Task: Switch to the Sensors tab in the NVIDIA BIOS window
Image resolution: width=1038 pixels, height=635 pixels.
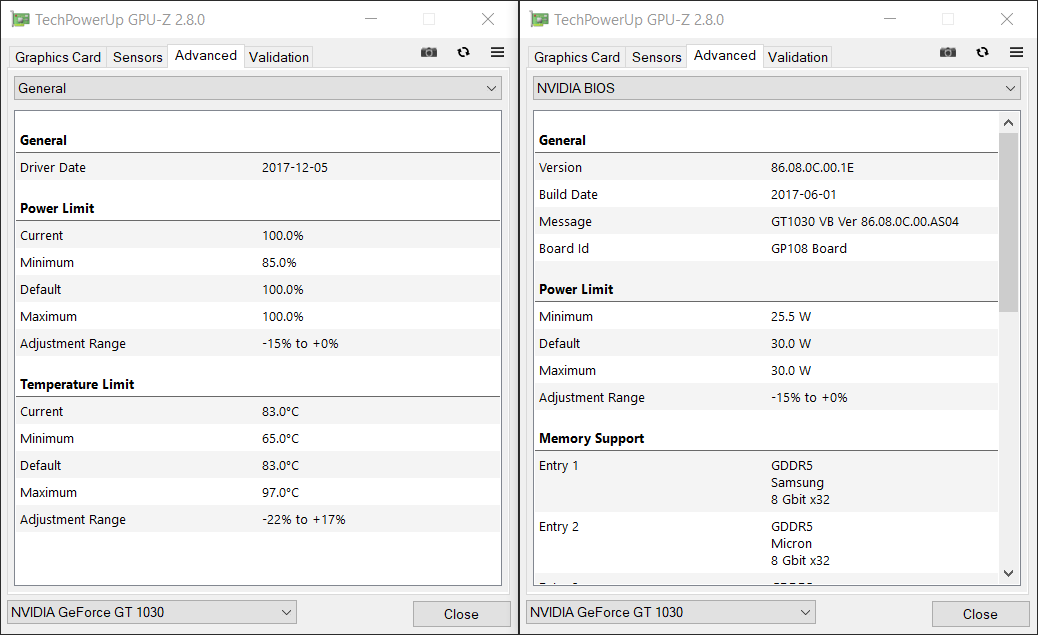Action: click(x=657, y=57)
